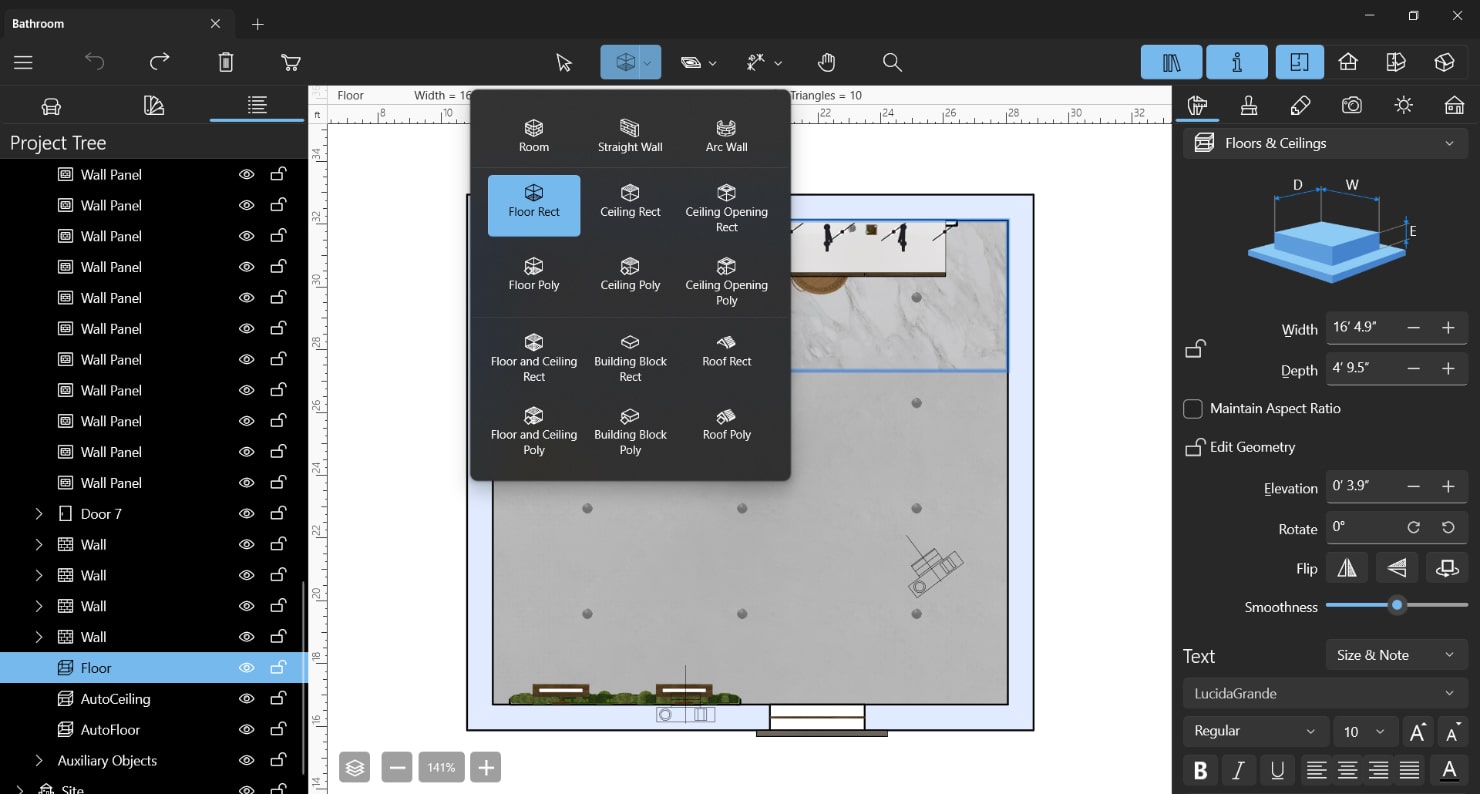Viewport: 1480px width, 794px height.
Task: Open the camera properties panel
Action: tap(1351, 105)
